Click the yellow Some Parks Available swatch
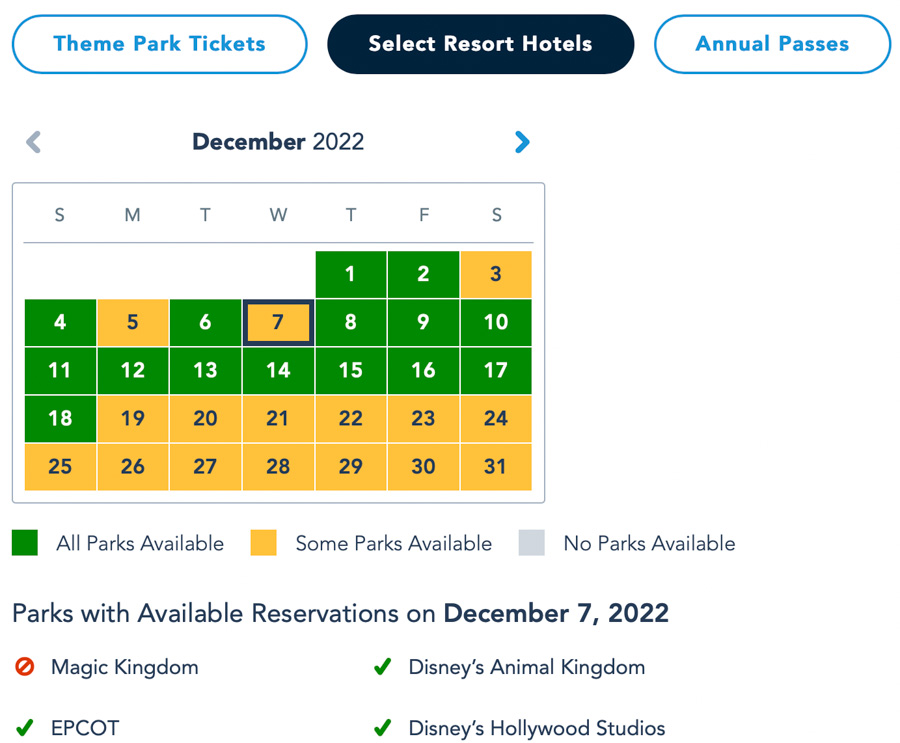 (x=264, y=543)
